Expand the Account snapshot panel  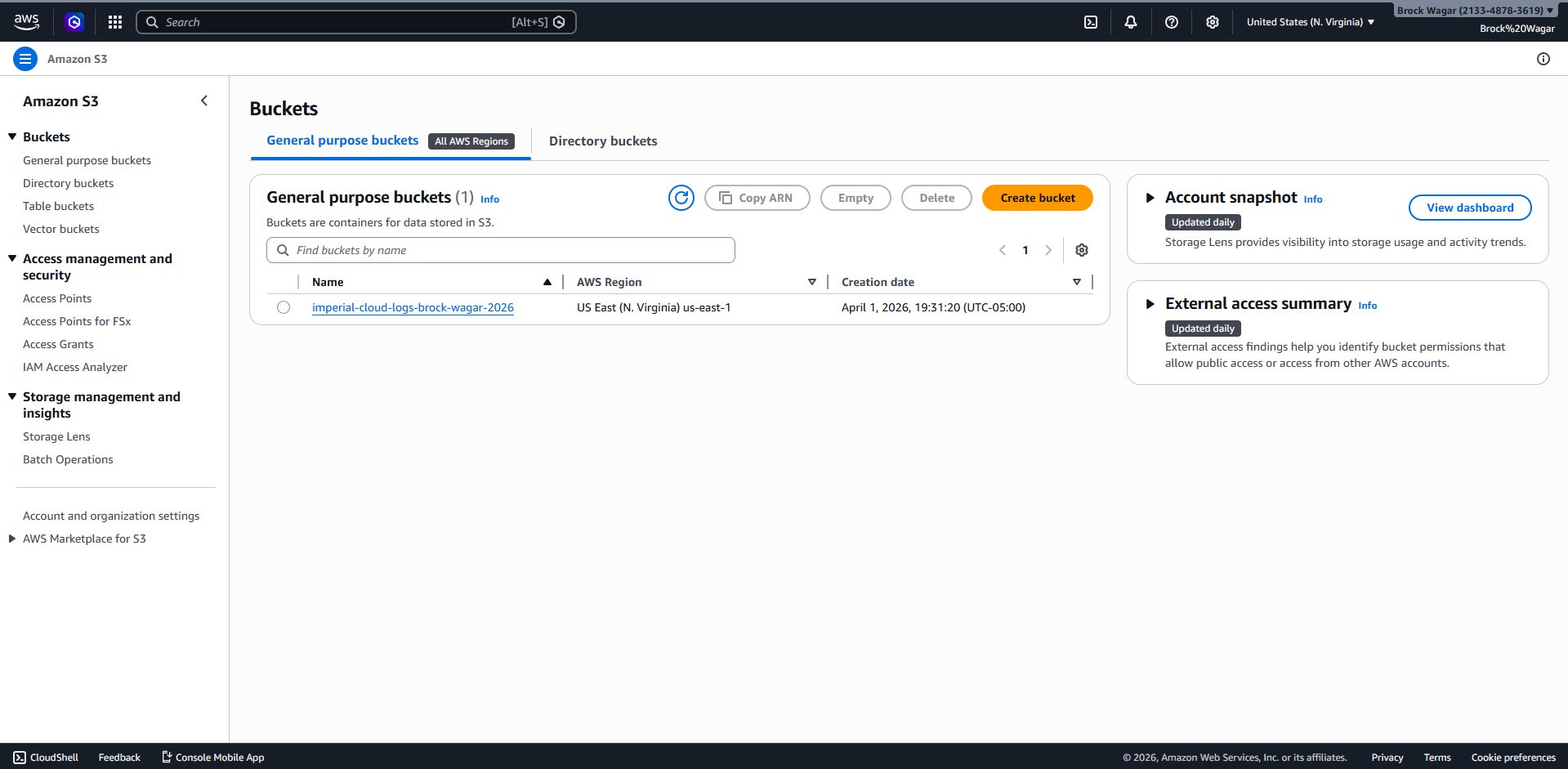1150,198
